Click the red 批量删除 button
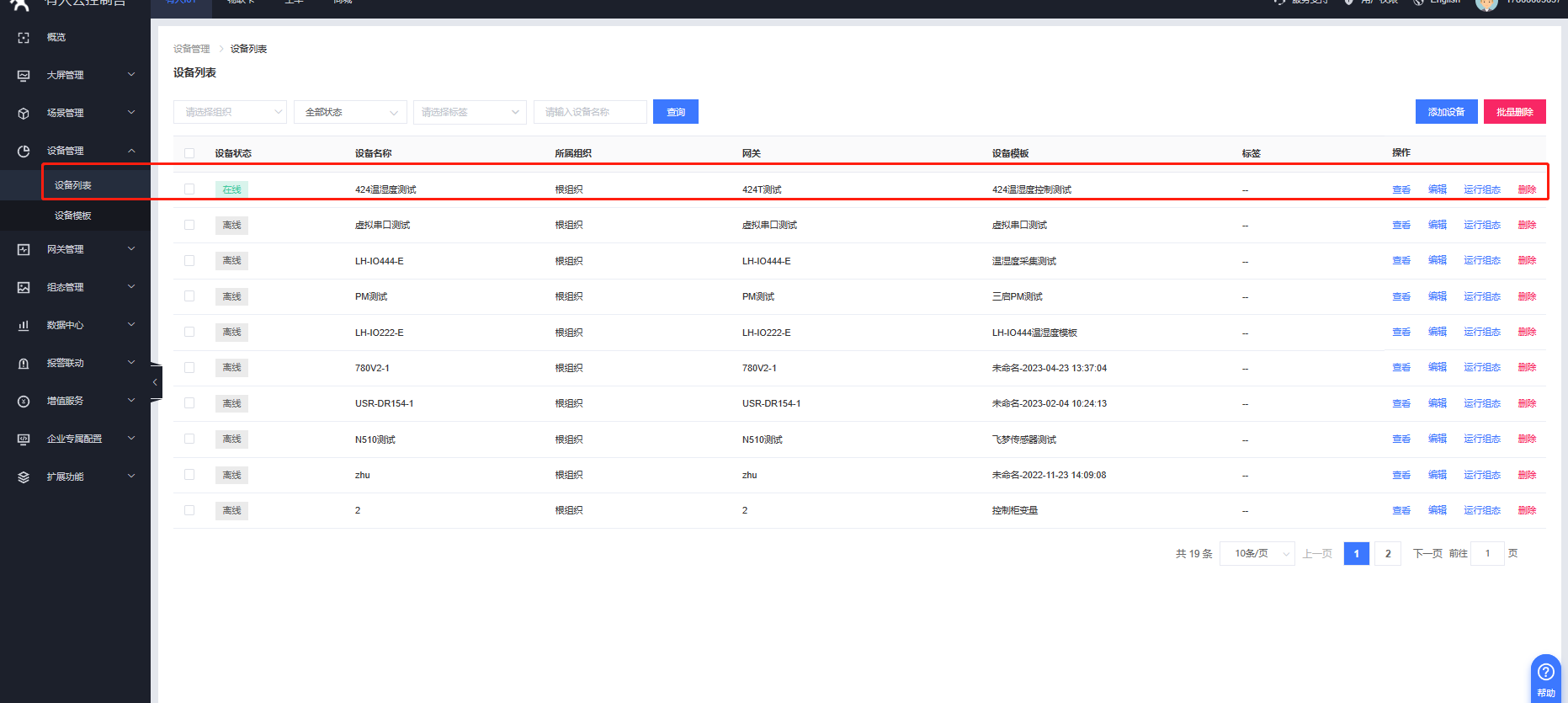1568x703 pixels. click(1514, 112)
